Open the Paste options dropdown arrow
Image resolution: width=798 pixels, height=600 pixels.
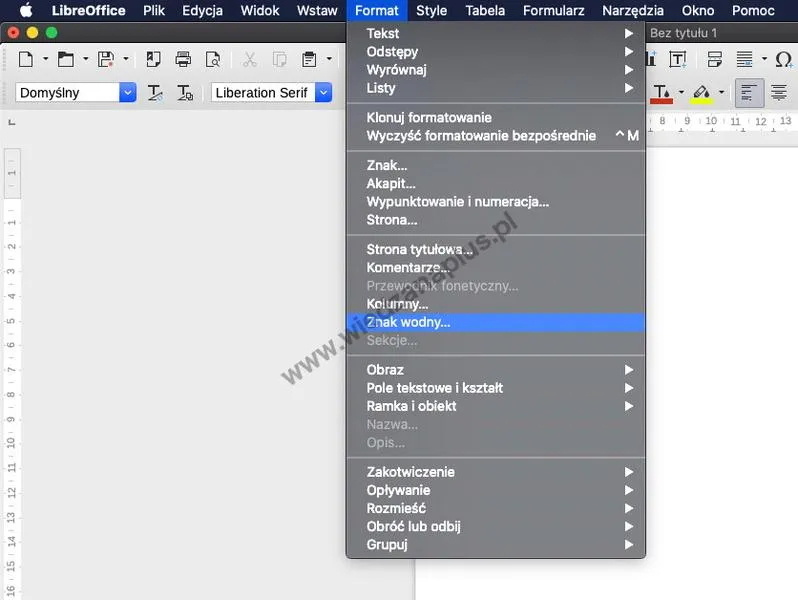(329, 59)
